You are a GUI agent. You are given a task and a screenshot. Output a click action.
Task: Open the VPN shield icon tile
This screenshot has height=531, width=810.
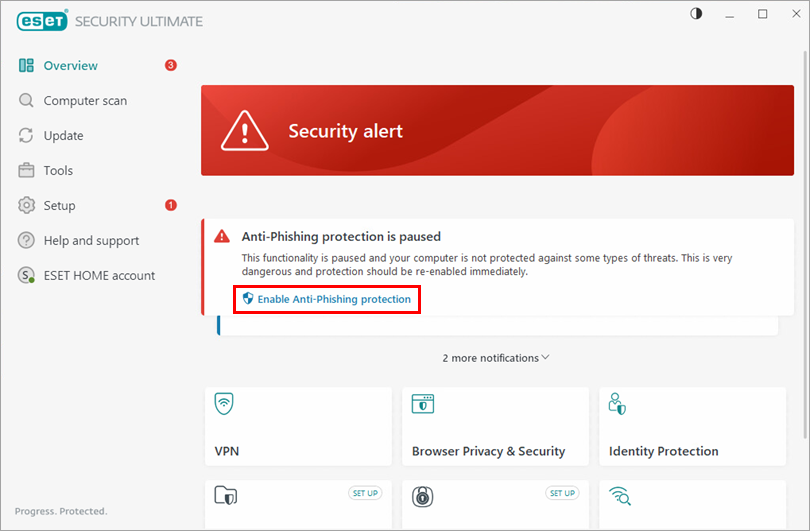tap(225, 404)
